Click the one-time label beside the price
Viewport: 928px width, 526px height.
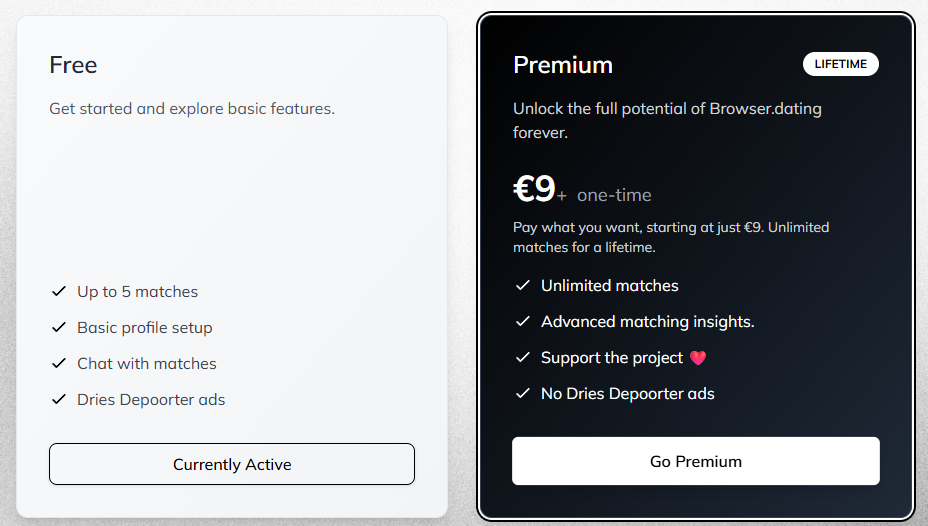pos(614,195)
